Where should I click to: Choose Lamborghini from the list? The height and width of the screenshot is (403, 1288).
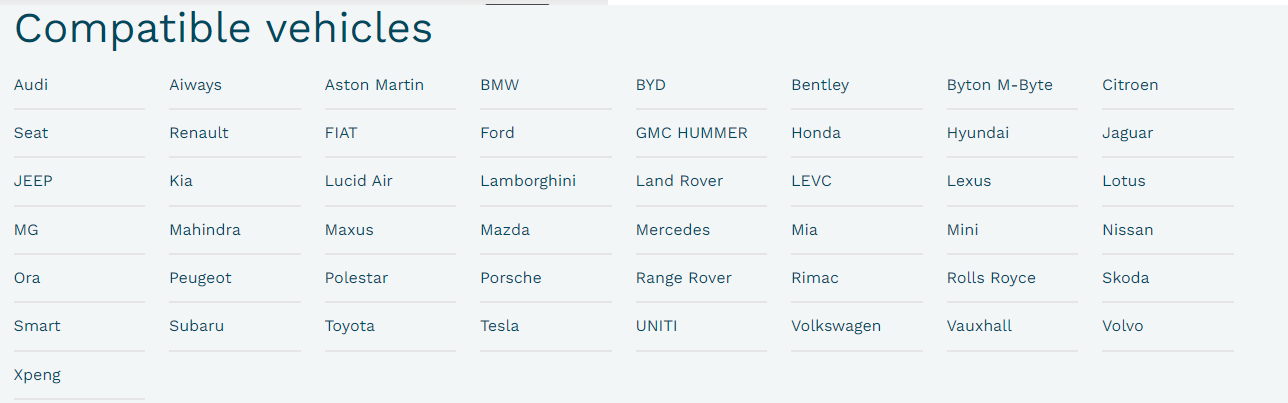pos(528,181)
